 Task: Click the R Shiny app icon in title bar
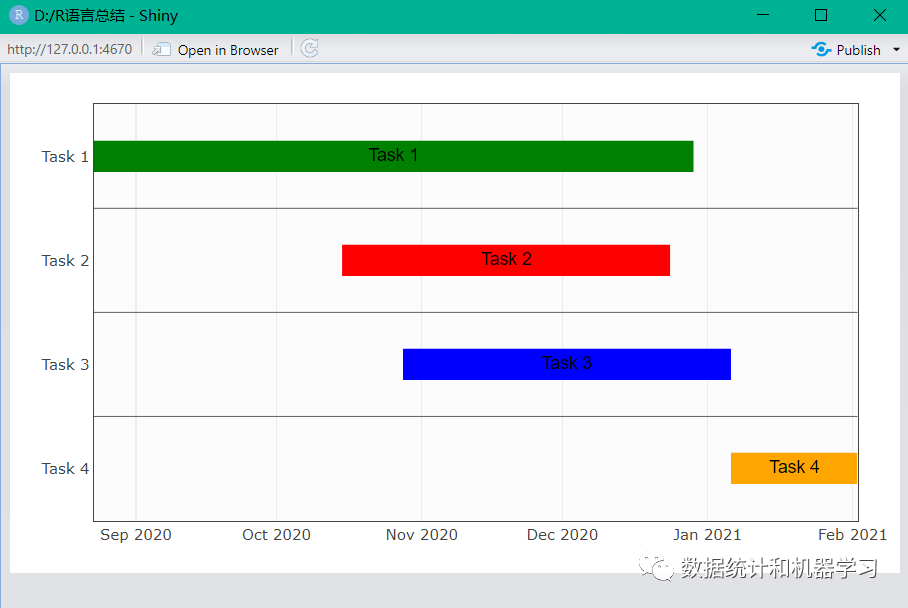[x=18, y=16]
